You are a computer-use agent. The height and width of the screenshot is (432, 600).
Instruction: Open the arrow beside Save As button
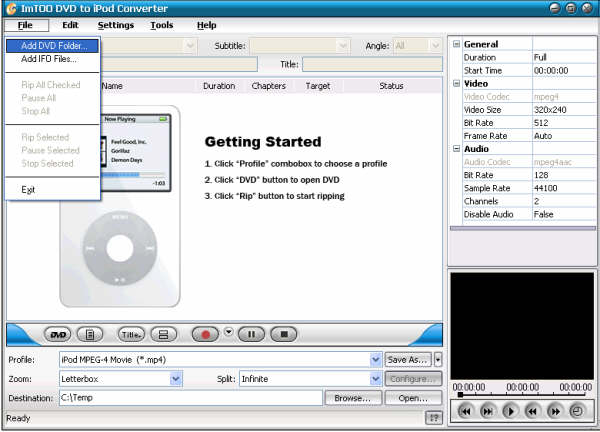click(438, 360)
